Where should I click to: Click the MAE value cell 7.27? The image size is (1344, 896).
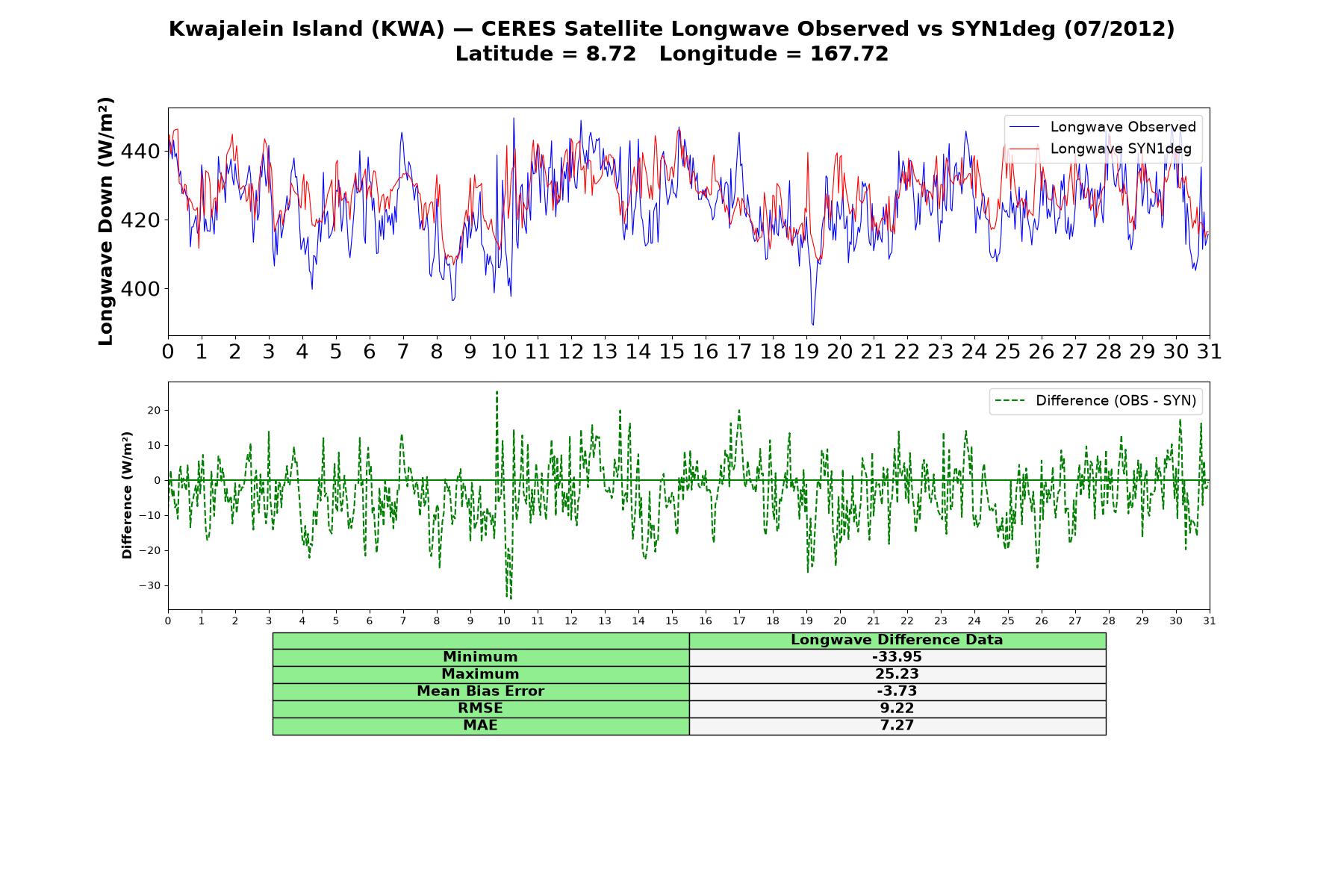pos(897,726)
